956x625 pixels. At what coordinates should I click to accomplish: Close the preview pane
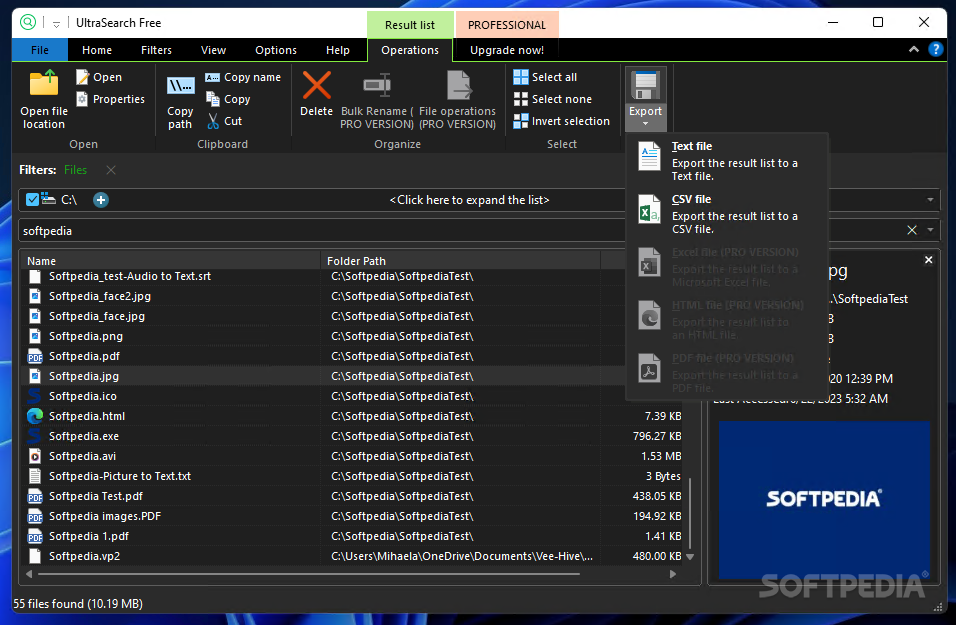928,260
